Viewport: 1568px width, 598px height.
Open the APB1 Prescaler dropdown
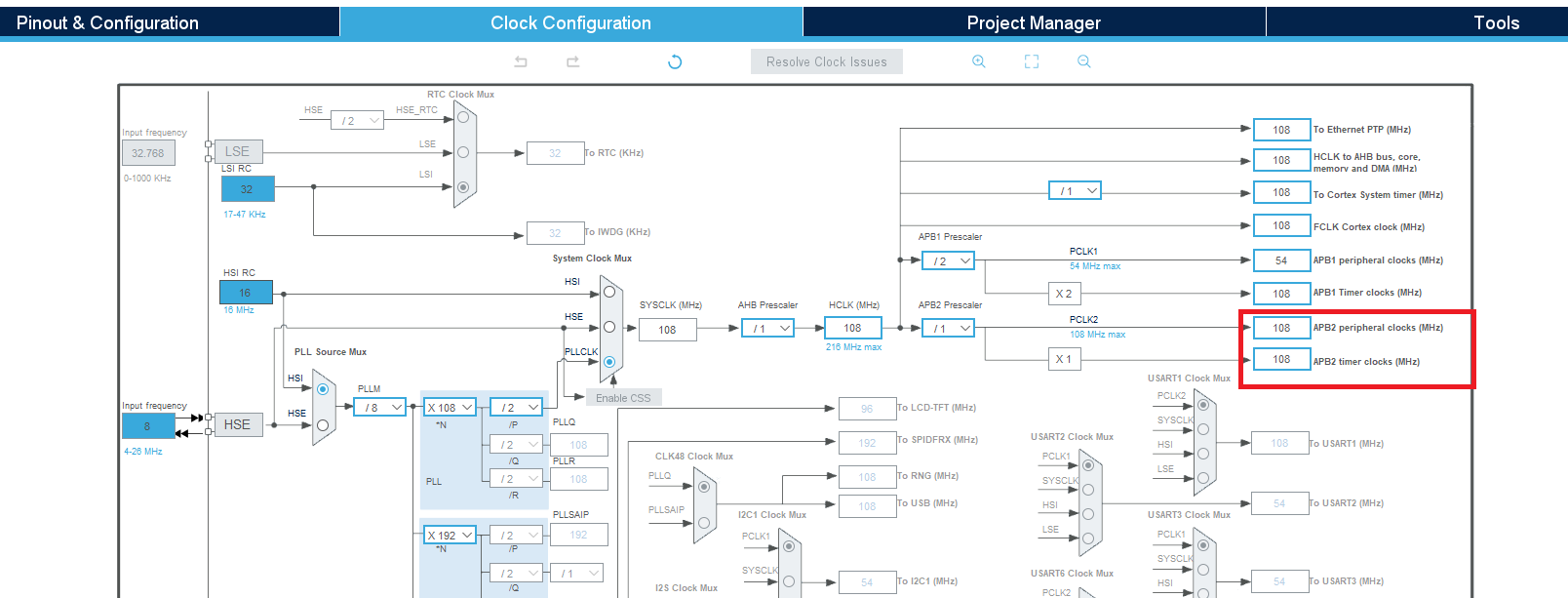pyautogui.click(x=949, y=260)
